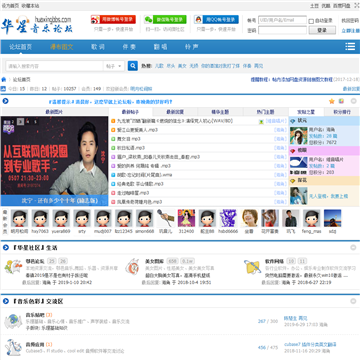Image resolution: width=360 pixels, height=360 pixels.
Task: Click the blue announcement text link
Action: pos(111,101)
